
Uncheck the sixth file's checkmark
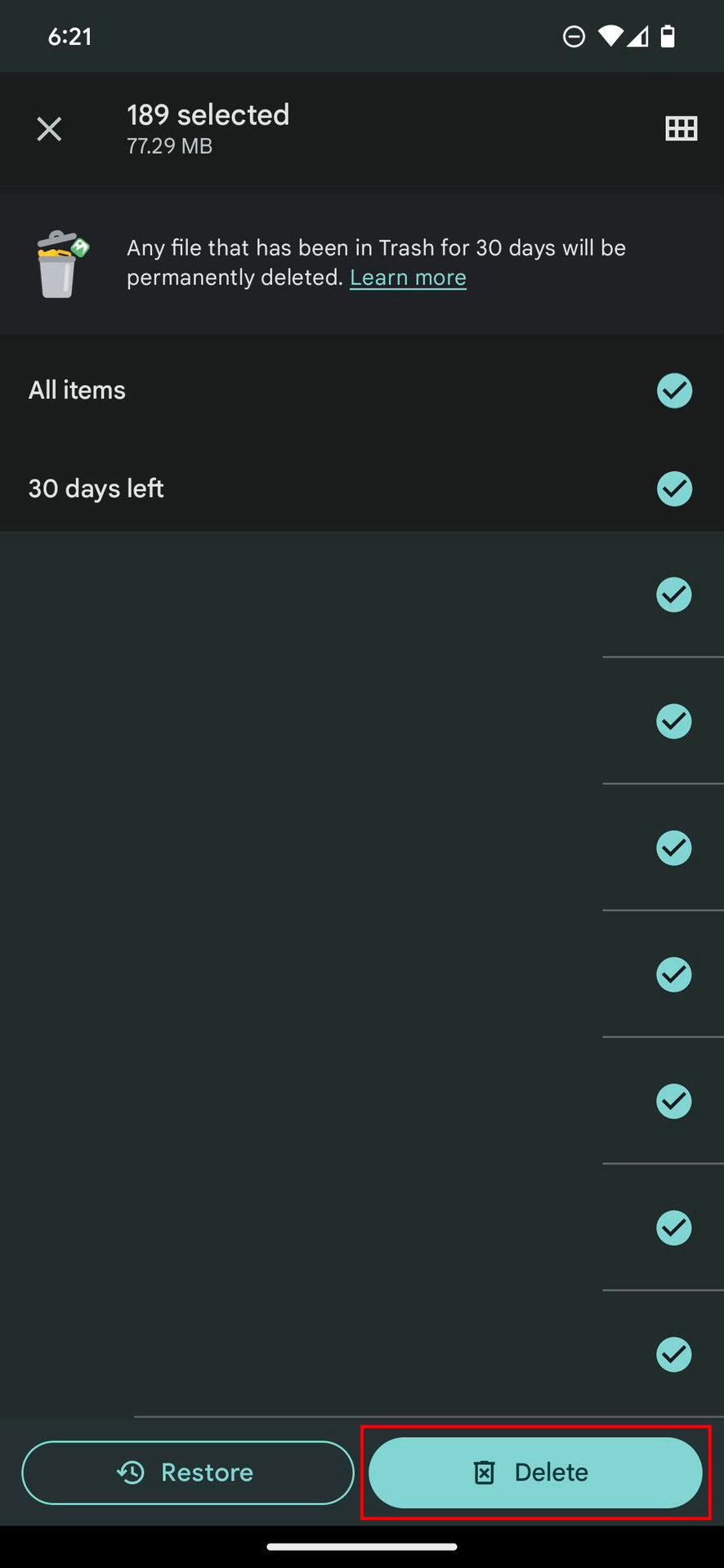(x=674, y=1227)
